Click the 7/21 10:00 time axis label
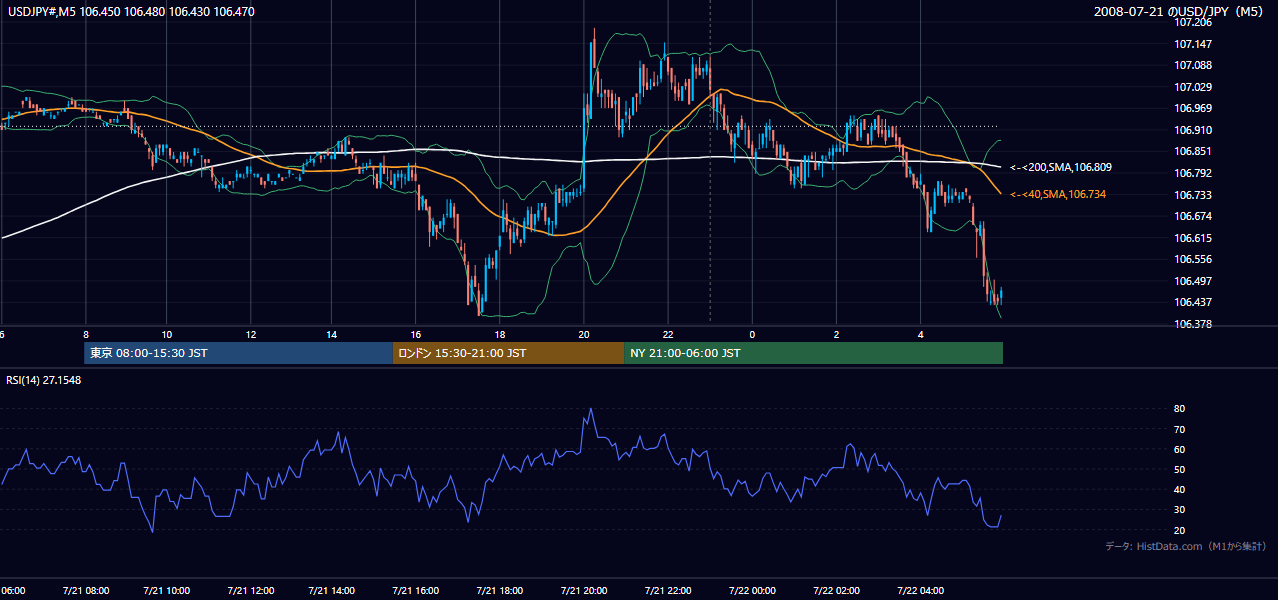The image size is (1278, 600). [x=166, y=591]
